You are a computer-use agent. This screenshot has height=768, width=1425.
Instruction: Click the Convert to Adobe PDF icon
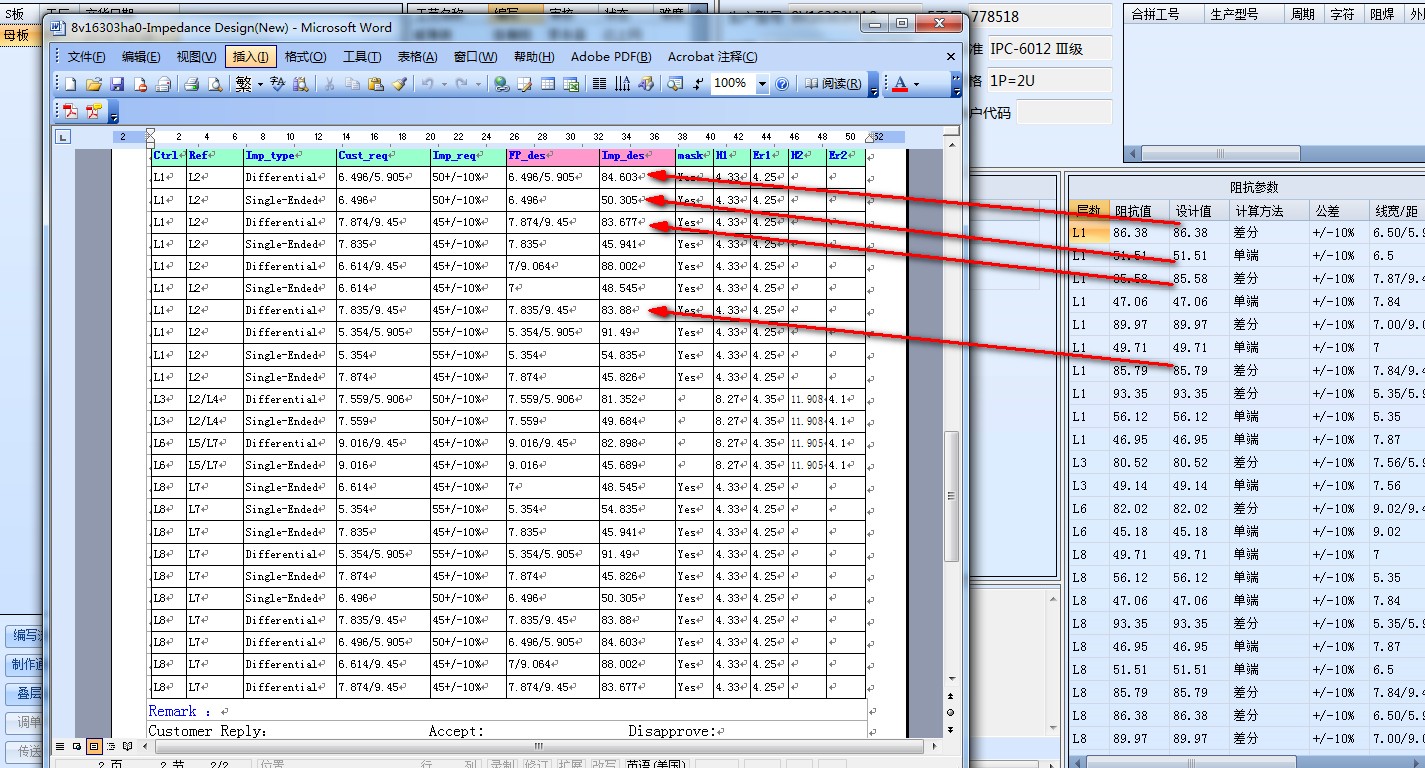point(70,111)
